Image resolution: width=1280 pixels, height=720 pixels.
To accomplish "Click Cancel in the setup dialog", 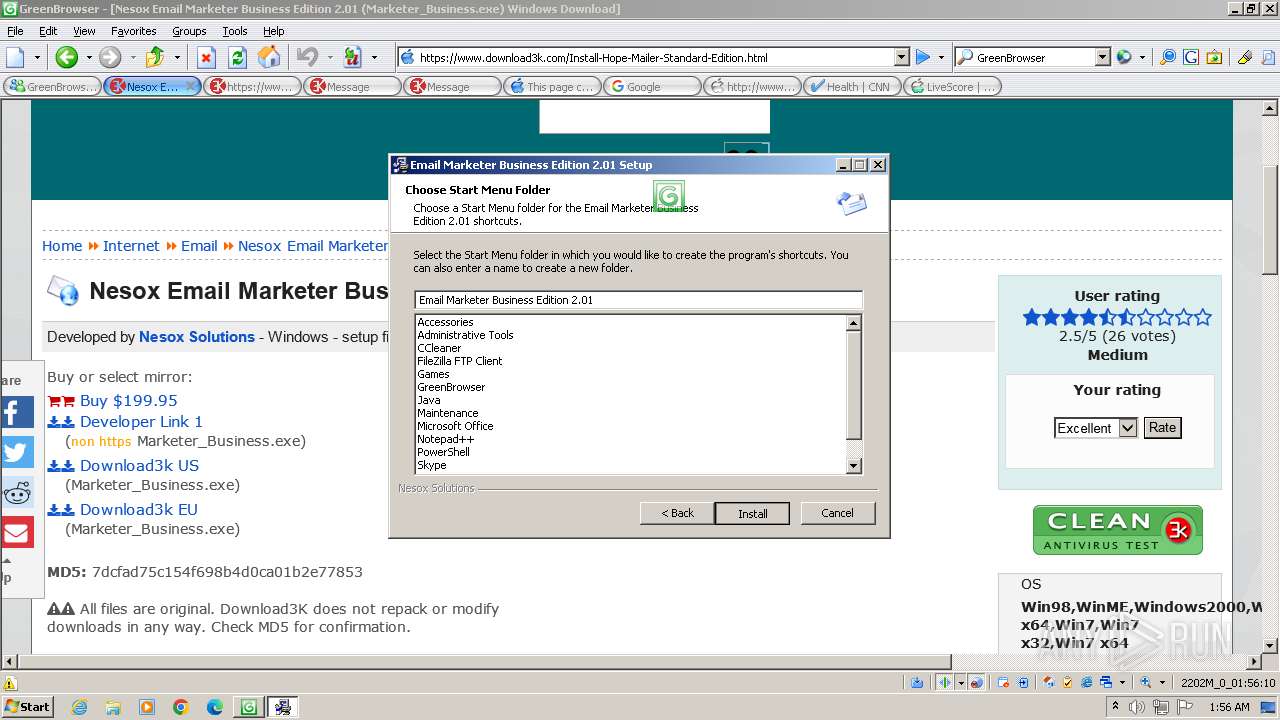I will pos(837,513).
